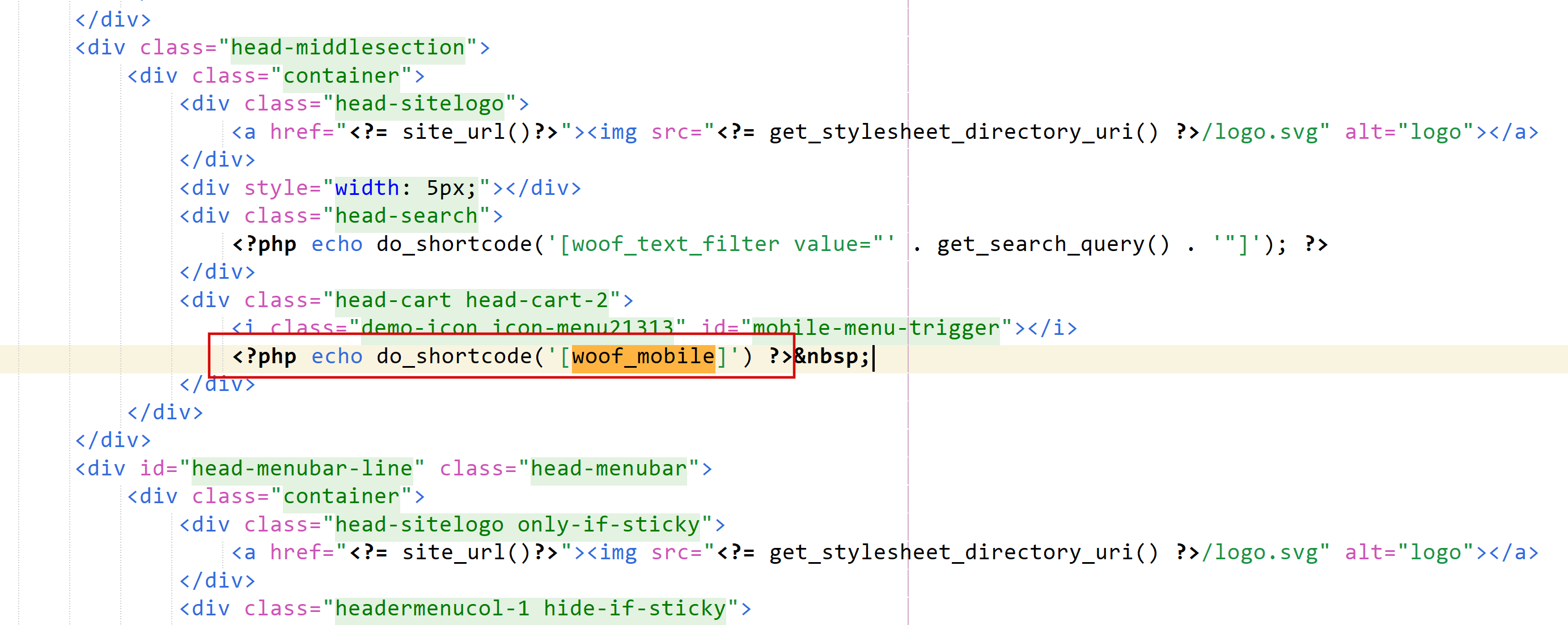Click echo keyword on woof_text_filter line
This screenshot has height=625, width=1568.
click(x=337, y=244)
